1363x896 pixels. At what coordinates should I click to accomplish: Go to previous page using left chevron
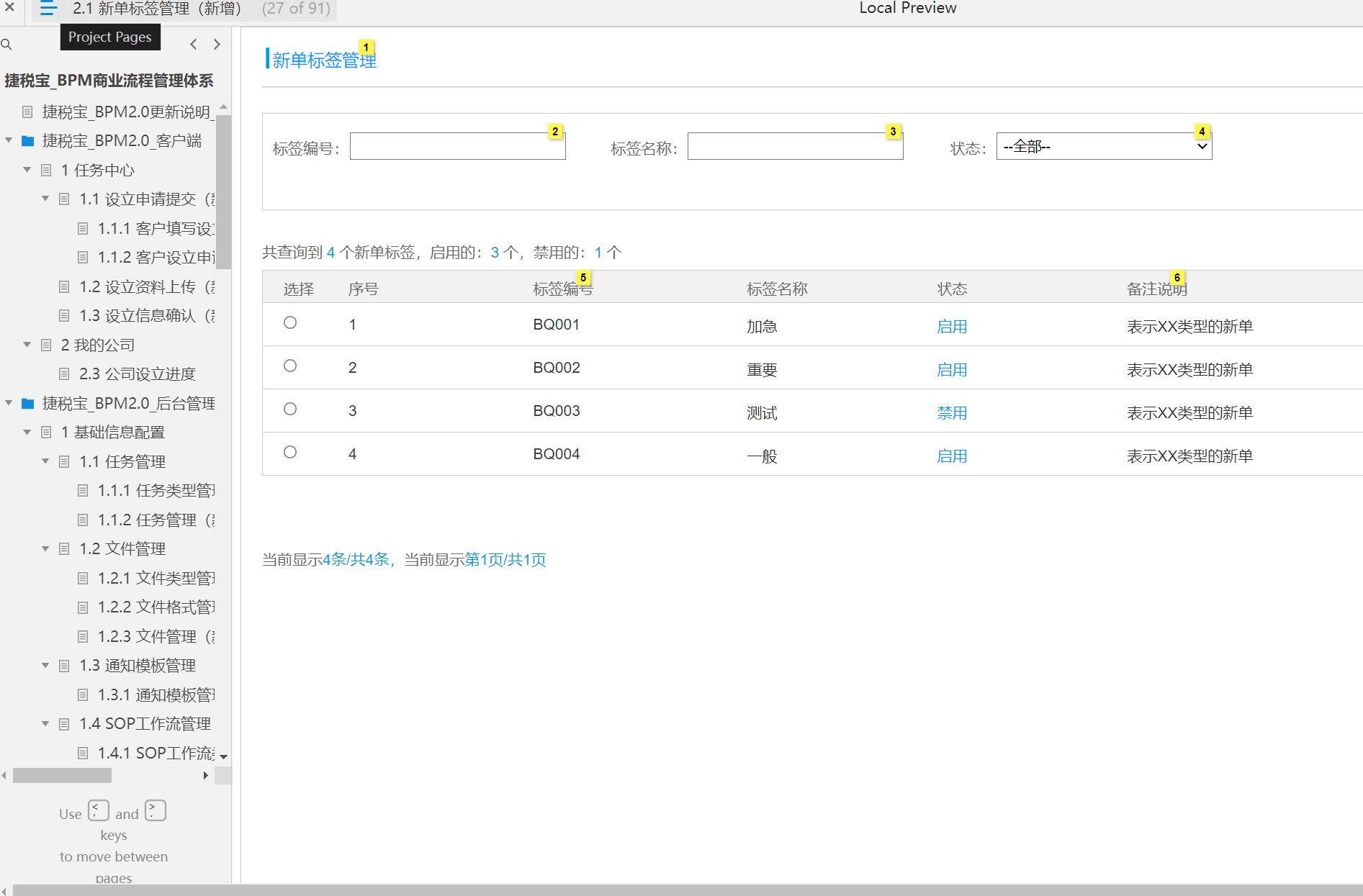[194, 45]
